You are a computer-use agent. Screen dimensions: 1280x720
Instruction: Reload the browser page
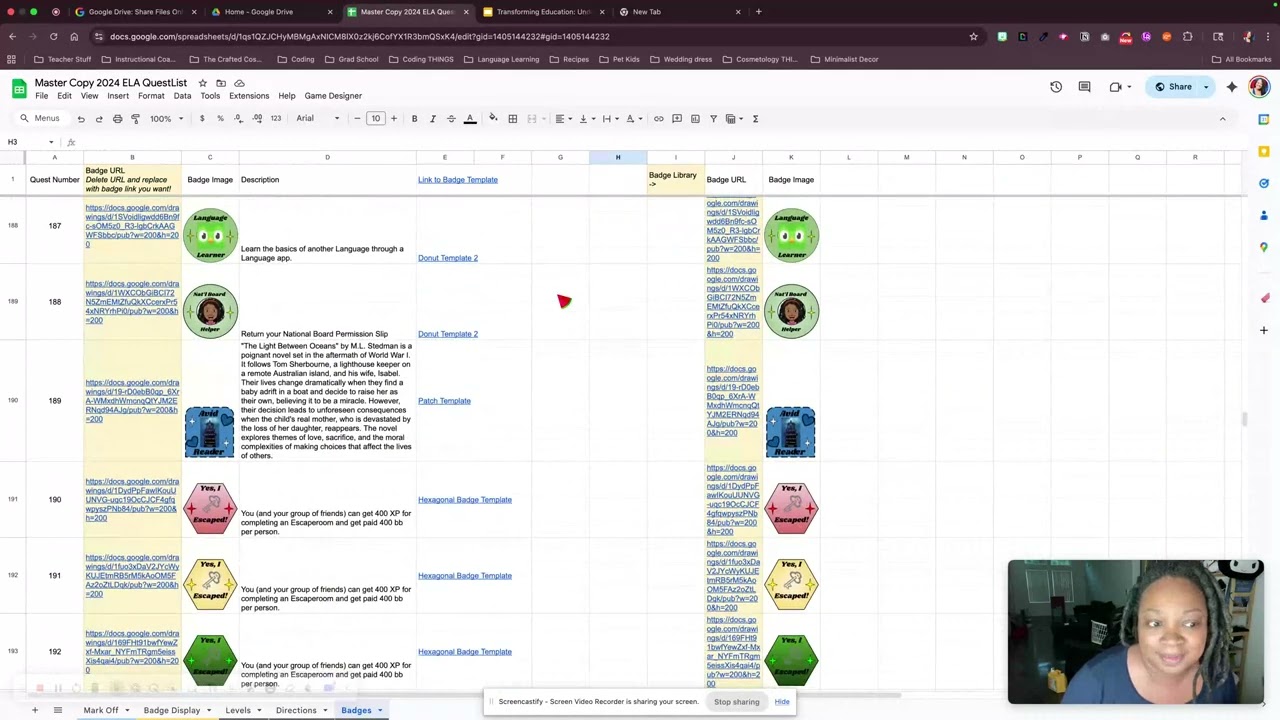(53, 37)
